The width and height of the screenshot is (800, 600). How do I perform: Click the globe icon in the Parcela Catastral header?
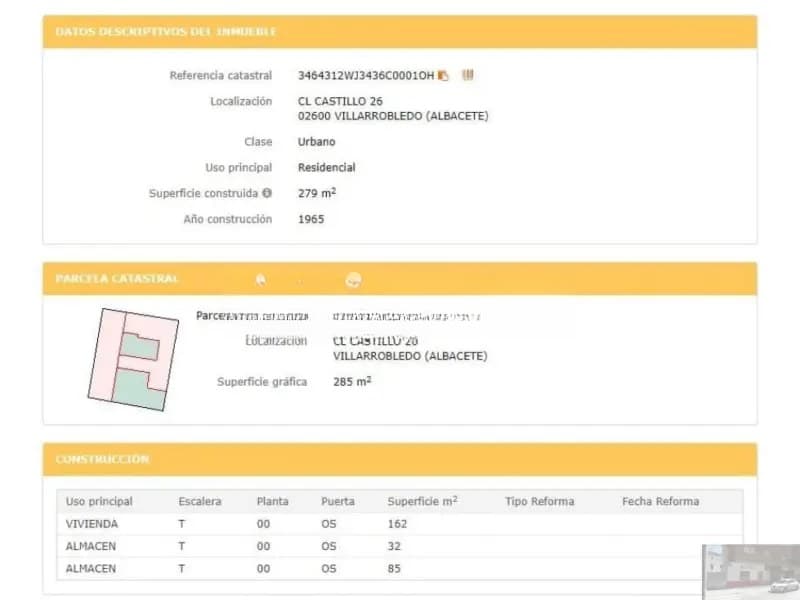[x=353, y=280]
